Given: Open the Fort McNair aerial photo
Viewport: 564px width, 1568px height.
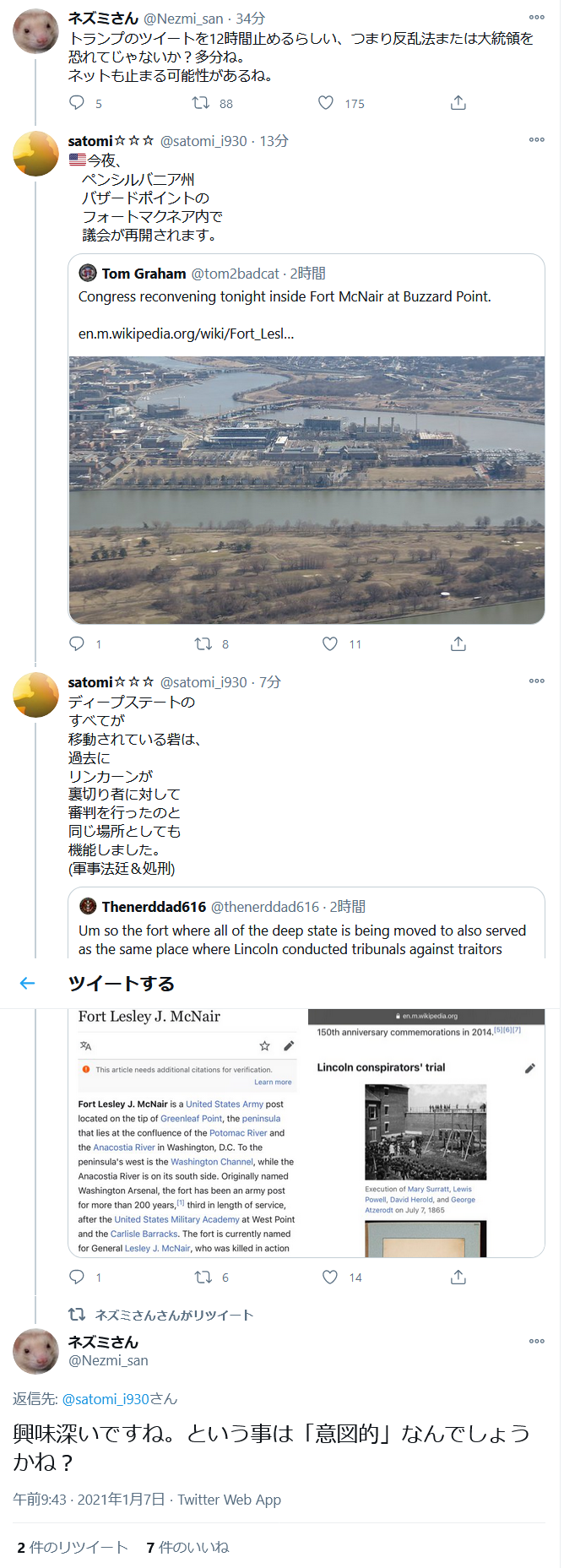Looking at the screenshot, I should click(306, 490).
